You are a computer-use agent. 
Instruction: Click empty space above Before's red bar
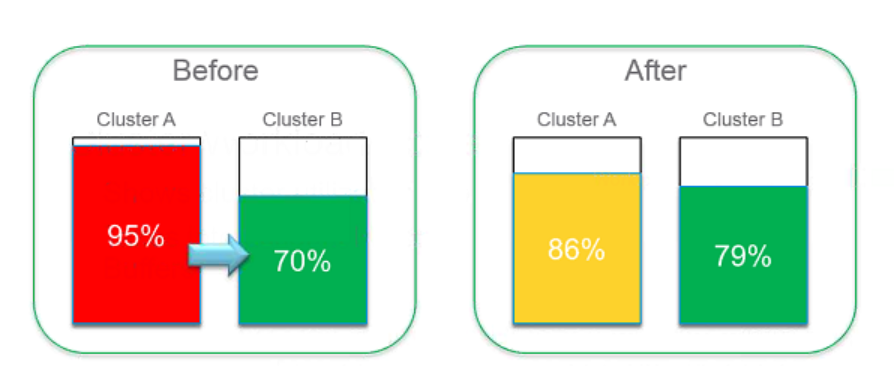tap(136, 141)
